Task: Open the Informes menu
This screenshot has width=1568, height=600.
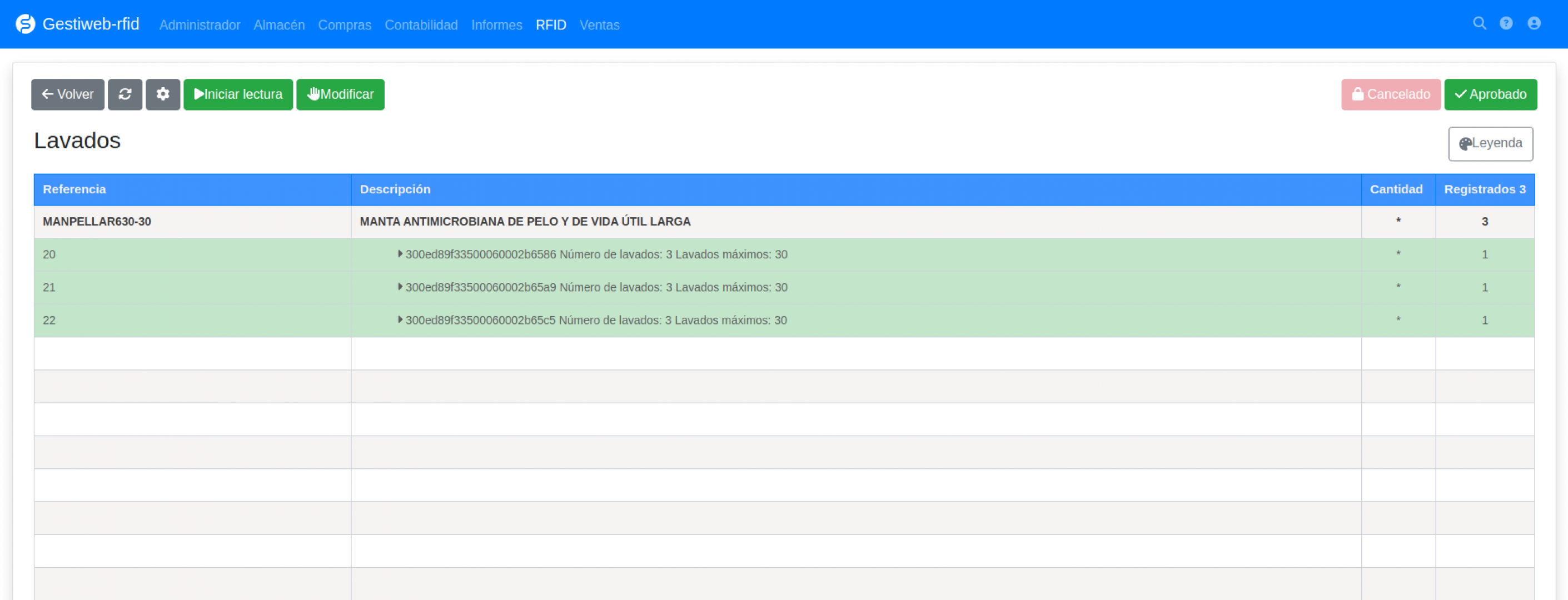Action: 497,25
